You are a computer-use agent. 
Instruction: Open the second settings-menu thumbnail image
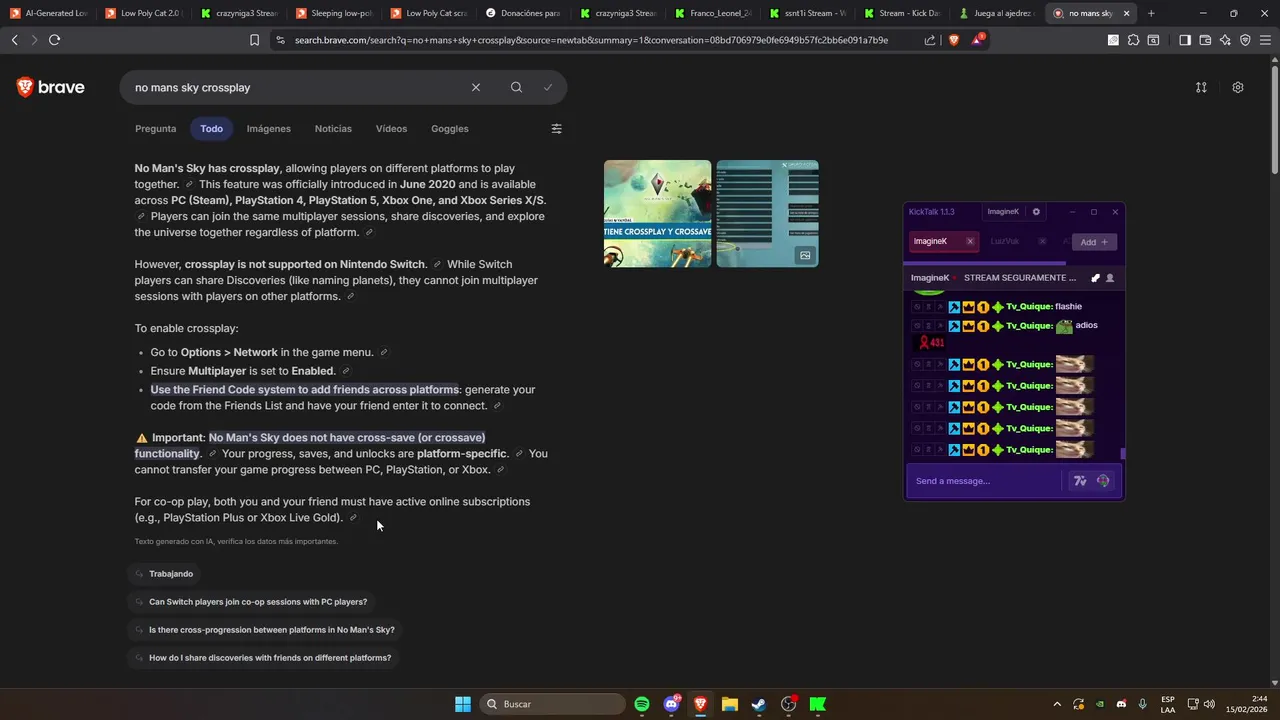(768, 214)
